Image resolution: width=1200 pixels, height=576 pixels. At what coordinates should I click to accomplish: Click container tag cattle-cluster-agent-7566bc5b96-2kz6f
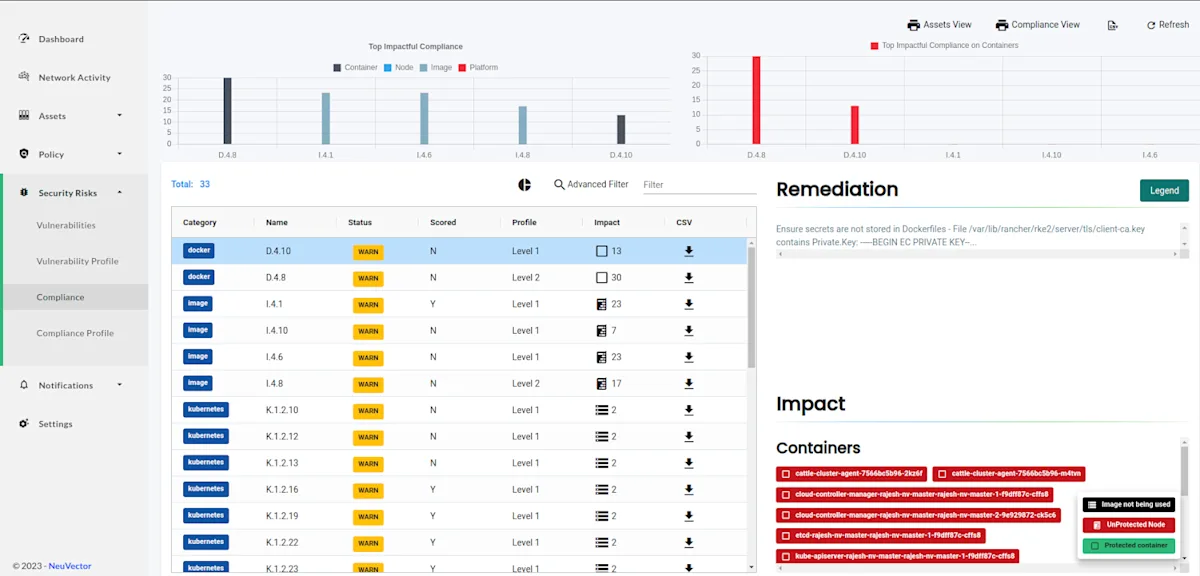852,474
